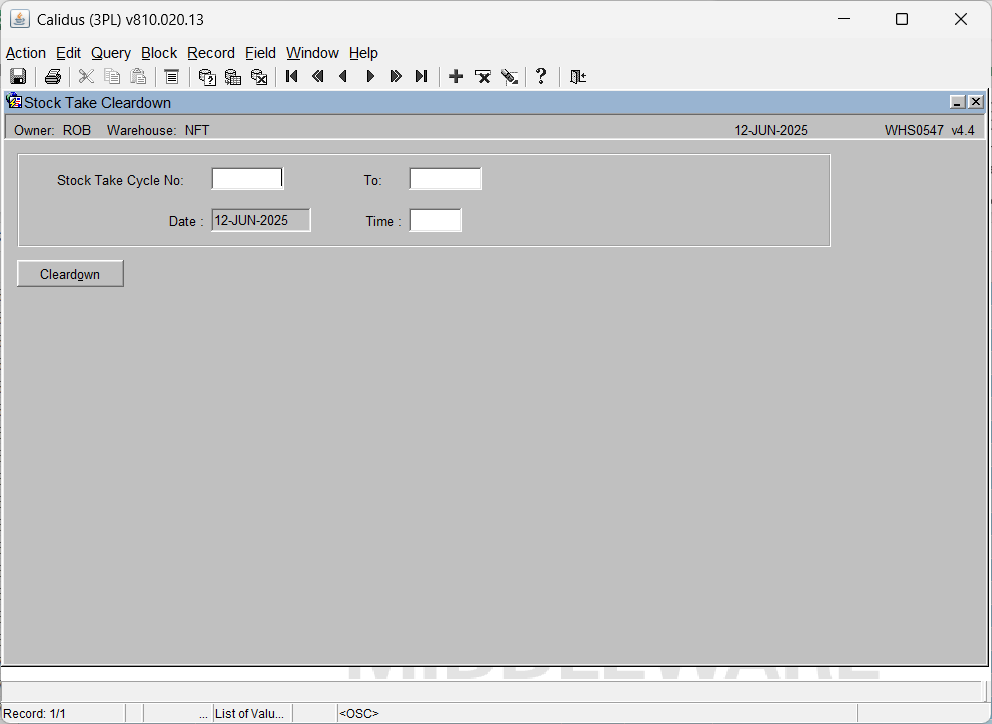Click the Exit door icon
992x724 pixels.
click(x=578, y=77)
